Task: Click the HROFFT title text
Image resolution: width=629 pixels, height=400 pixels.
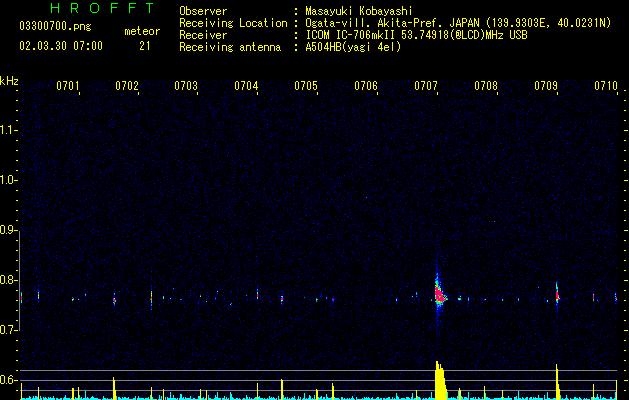Action: [102, 8]
